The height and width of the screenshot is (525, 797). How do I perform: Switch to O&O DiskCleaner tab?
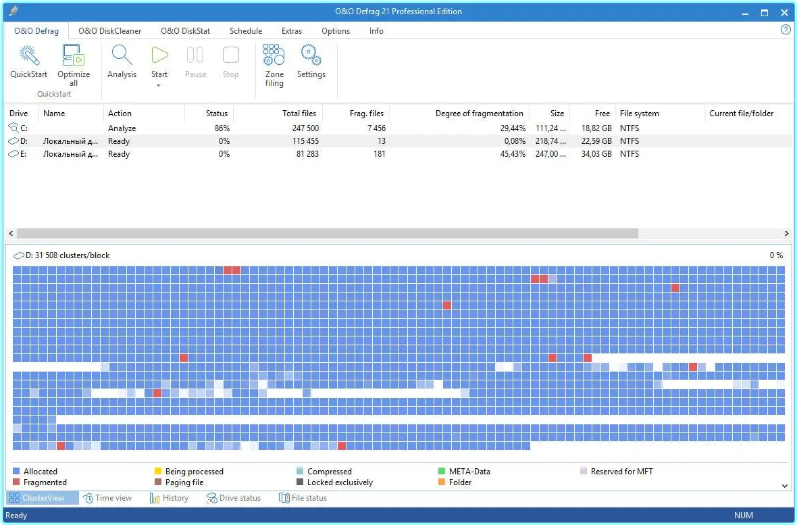pos(109,31)
